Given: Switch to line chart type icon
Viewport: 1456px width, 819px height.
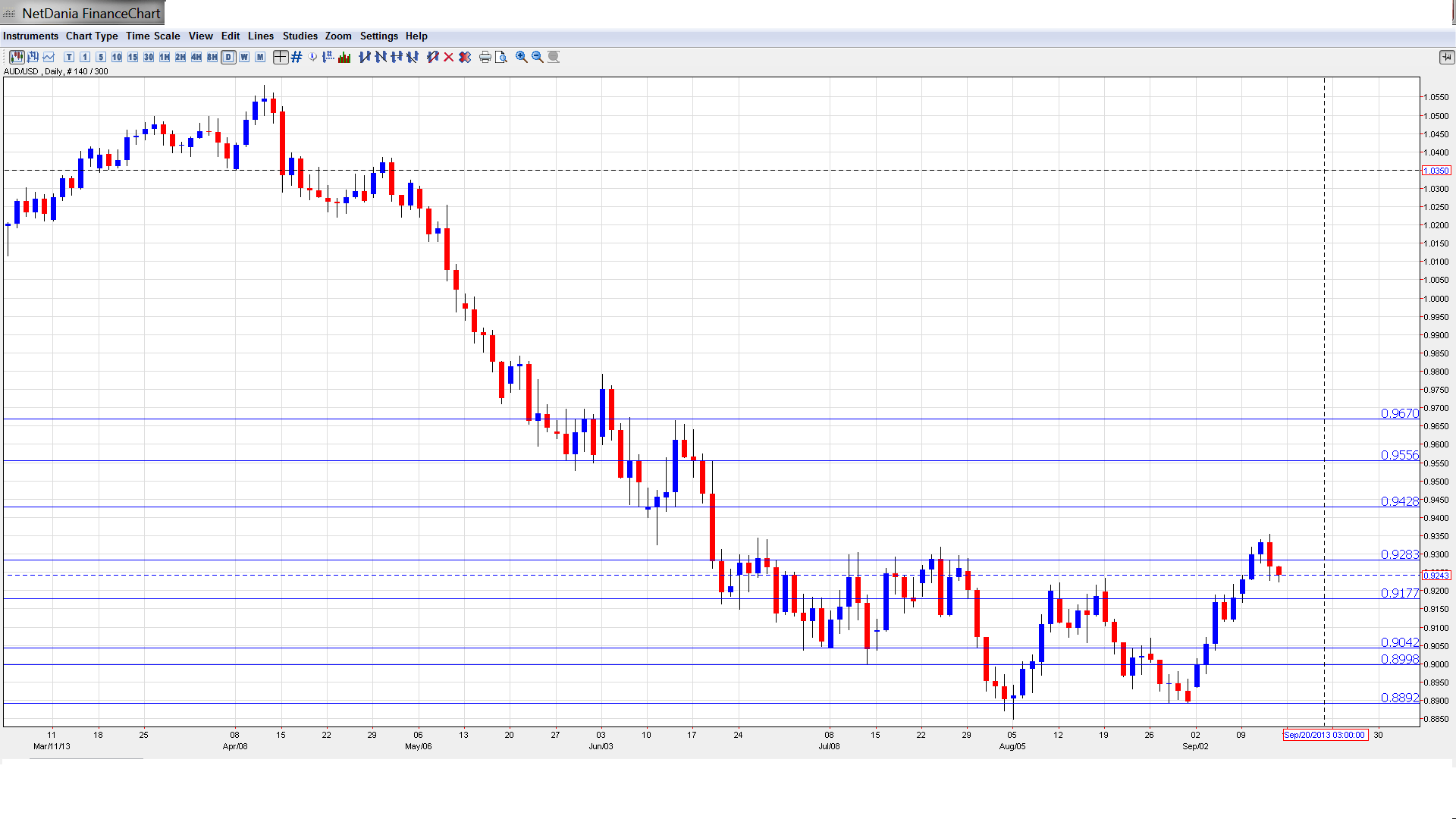Looking at the screenshot, I should coord(49,57).
